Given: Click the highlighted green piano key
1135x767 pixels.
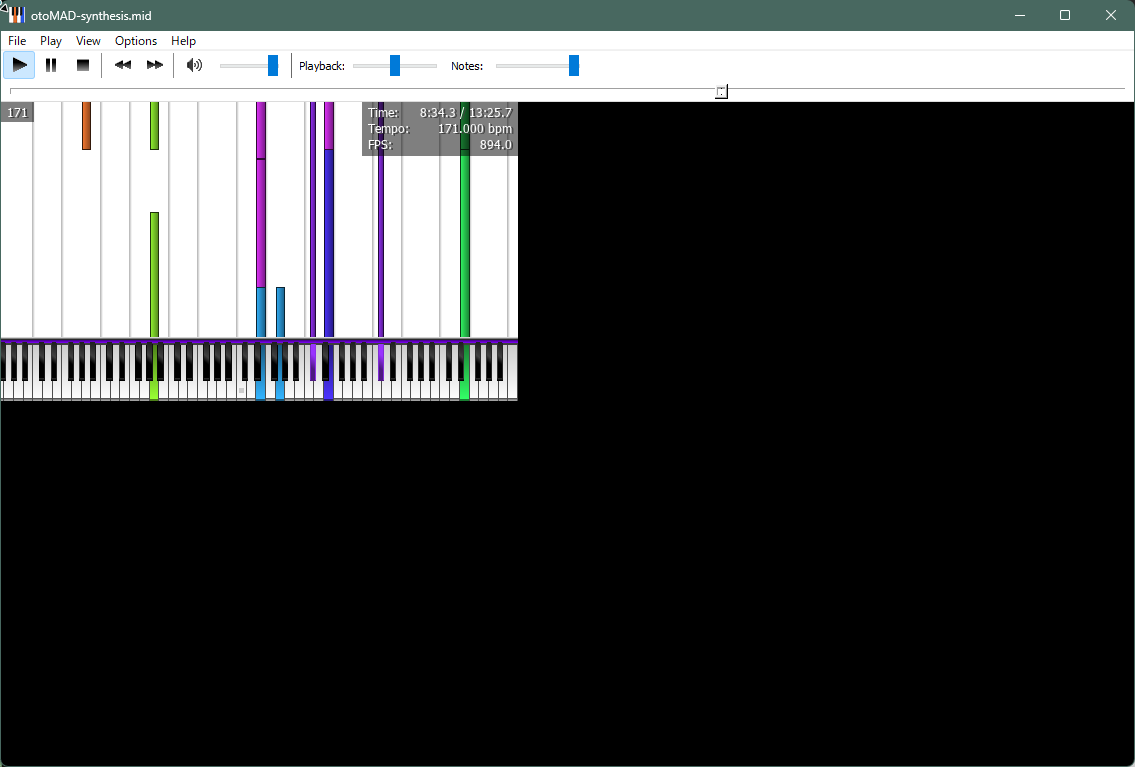Looking at the screenshot, I should coord(464,390).
